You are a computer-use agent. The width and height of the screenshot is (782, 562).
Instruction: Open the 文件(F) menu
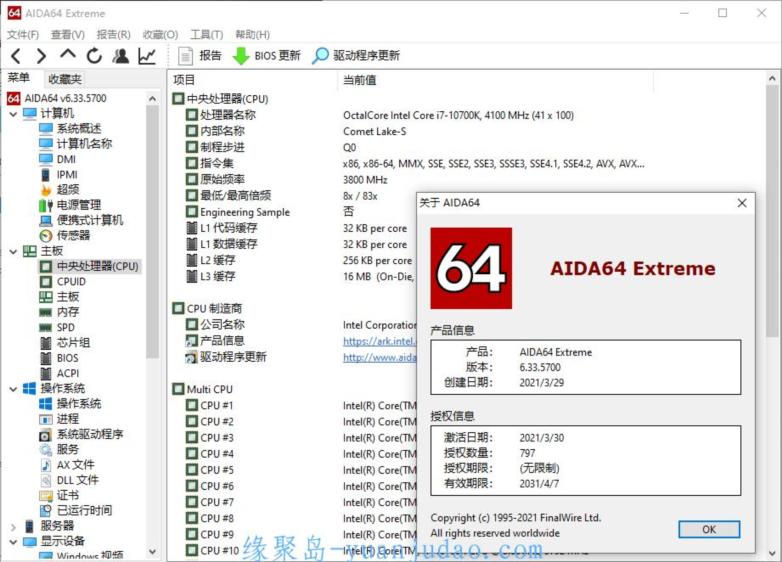(22, 34)
